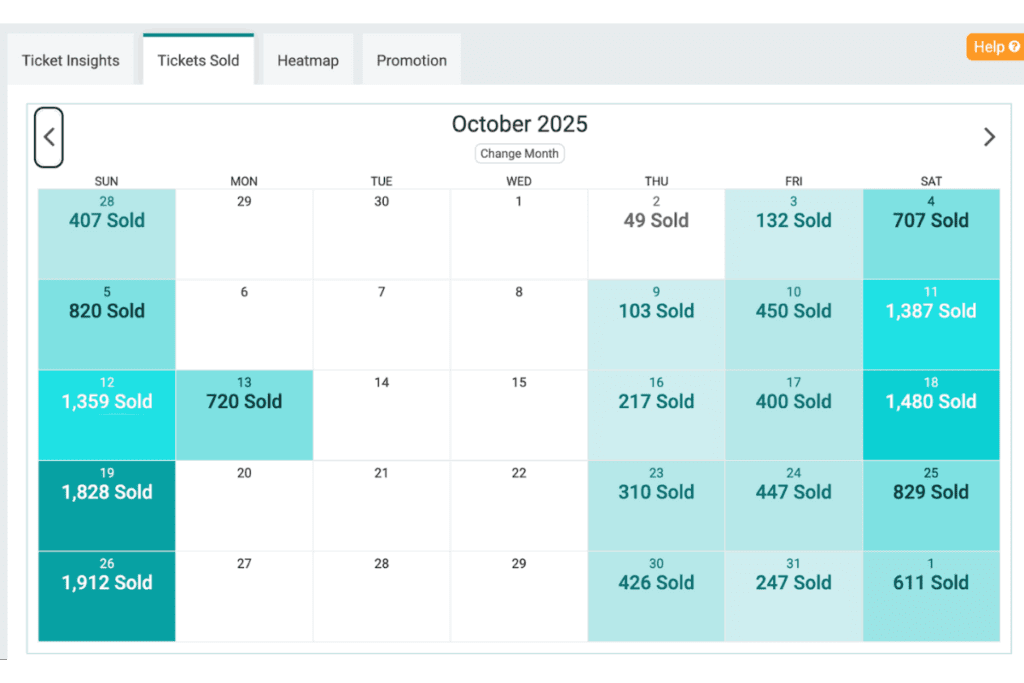Open the Promotion tab
1024x683 pixels.
[x=411, y=60]
